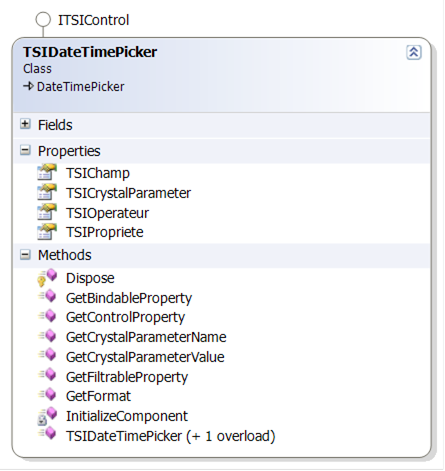Click the private InitializeComponent method icon
The width and height of the screenshot is (445, 471).
tap(47, 416)
